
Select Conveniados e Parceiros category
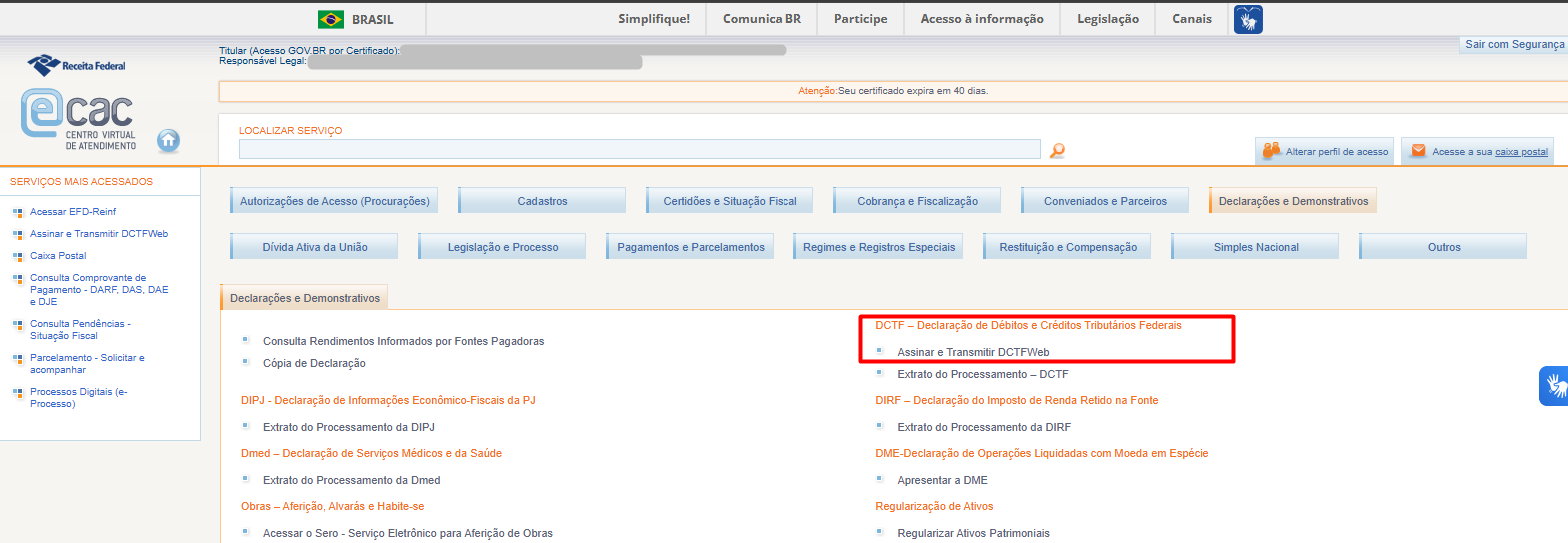click(1105, 201)
